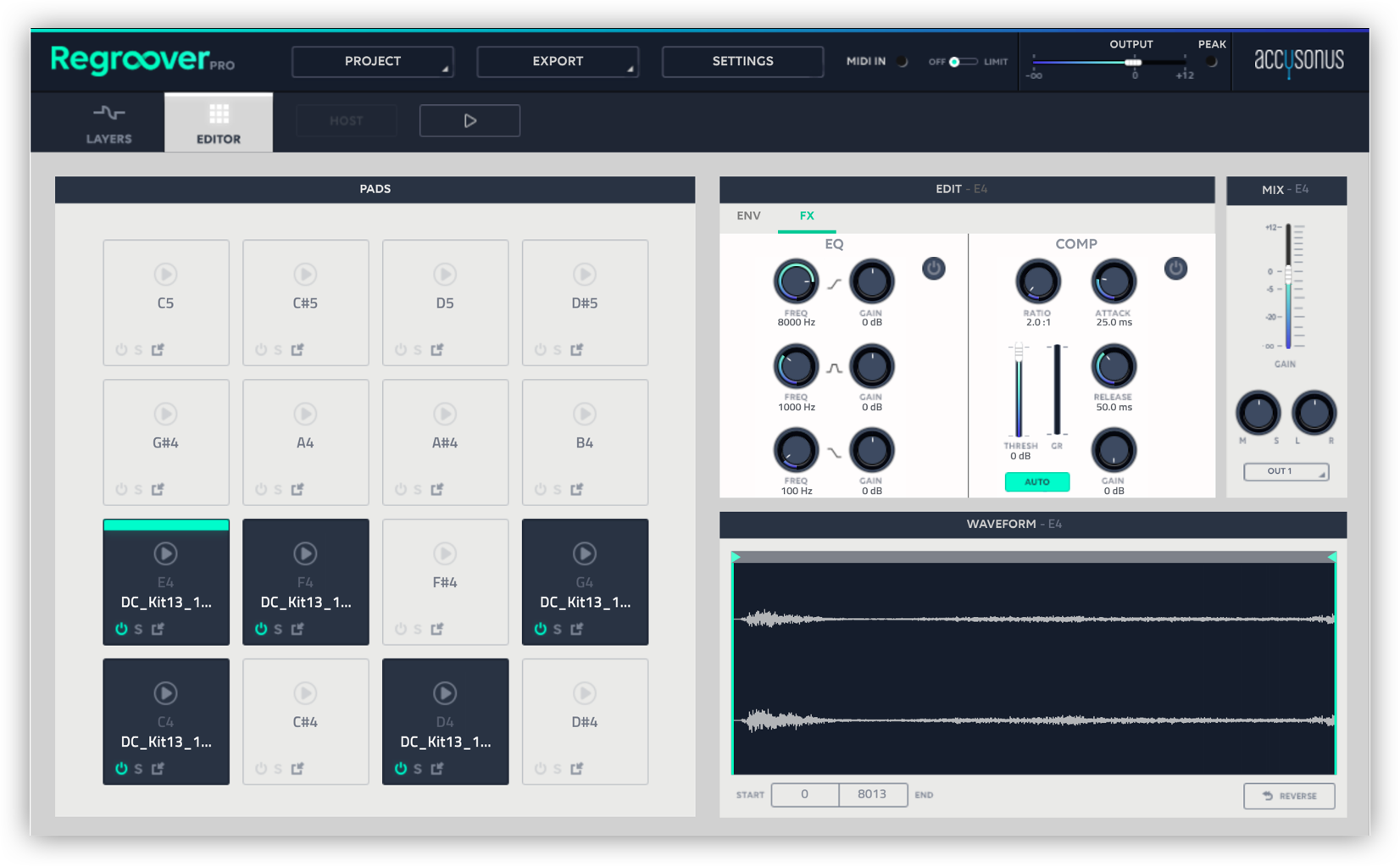Open the EXPORT dropdown menu
This screenshot has height=867, width=1400.
point(558,62)
